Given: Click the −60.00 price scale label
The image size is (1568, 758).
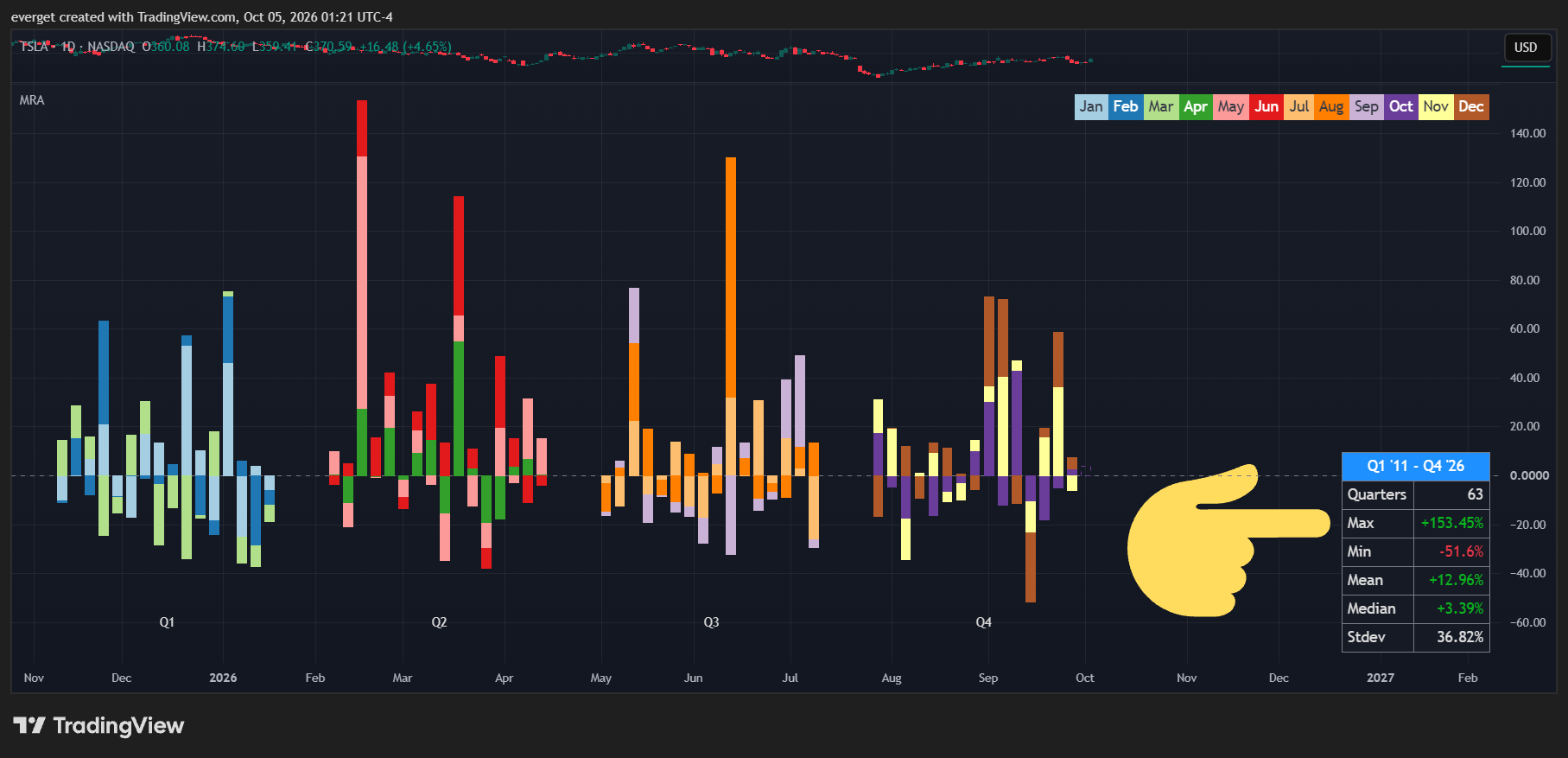Looking at the screenshot, I should coord(1528,622).
